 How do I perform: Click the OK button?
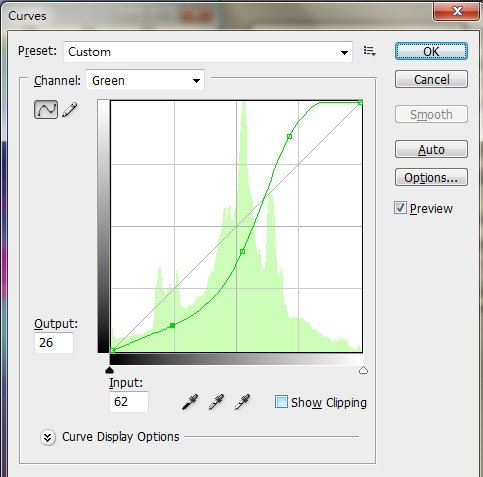[431, 51]
